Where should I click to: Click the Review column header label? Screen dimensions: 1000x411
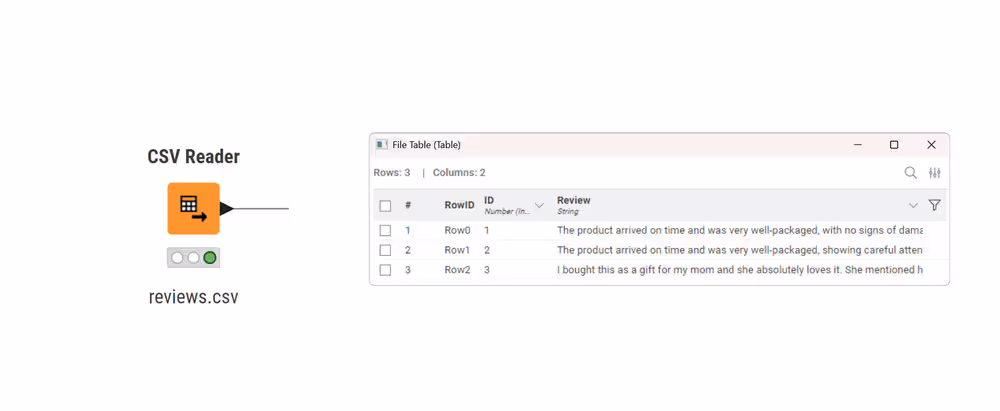click(x=574, y=201)
